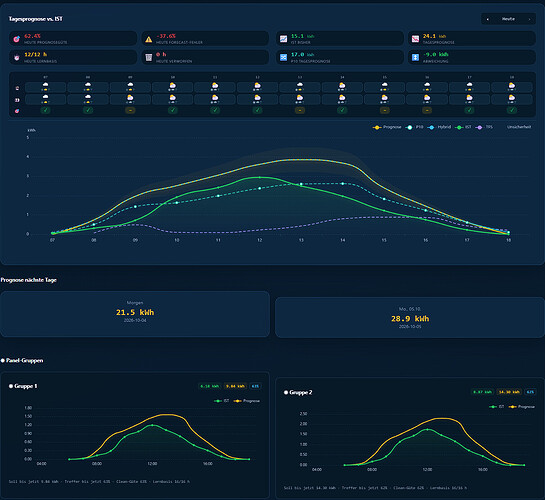Screen dimensions: 545x500
Task: Click the P10 data point at hour 09
Action: tap(135, 207)
